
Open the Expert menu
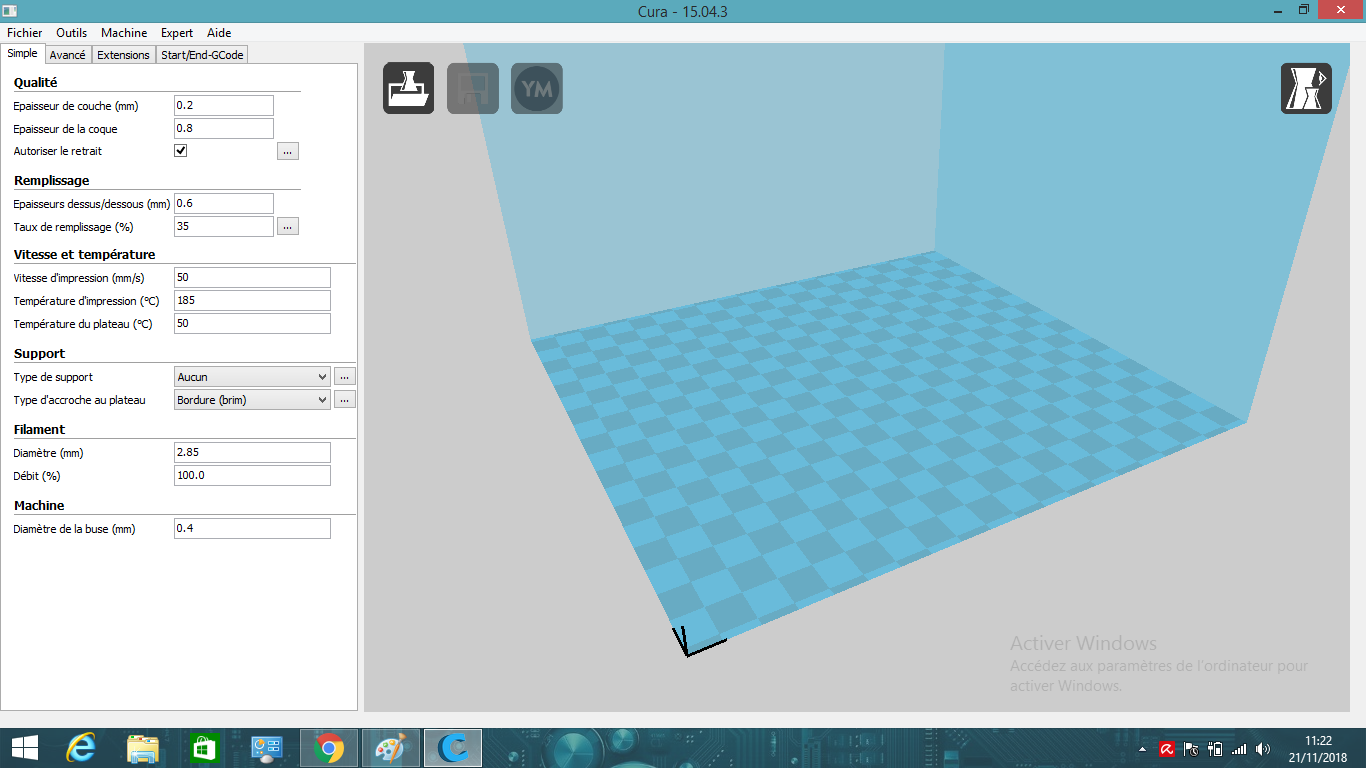pos(177,33)
